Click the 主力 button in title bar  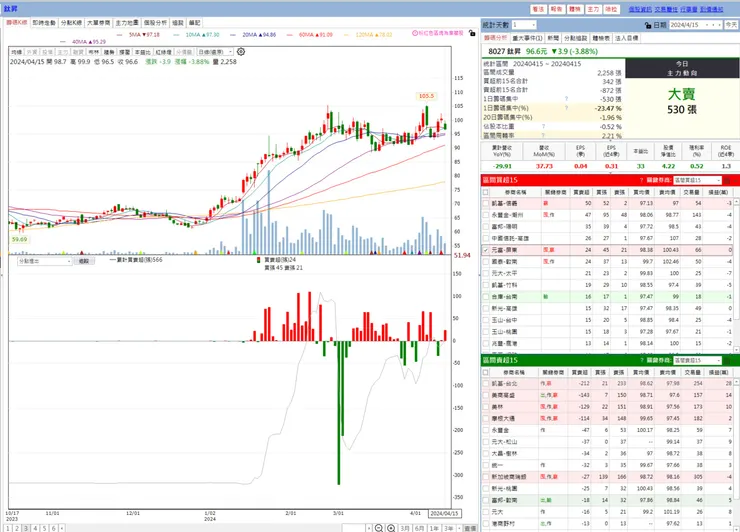[x=593, y=9]
